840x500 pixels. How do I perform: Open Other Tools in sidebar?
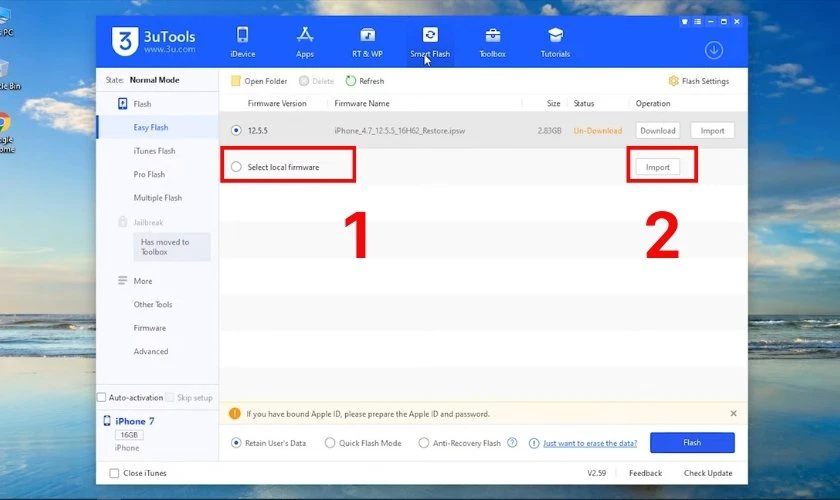pyautogui.click(x=153, y=304)
